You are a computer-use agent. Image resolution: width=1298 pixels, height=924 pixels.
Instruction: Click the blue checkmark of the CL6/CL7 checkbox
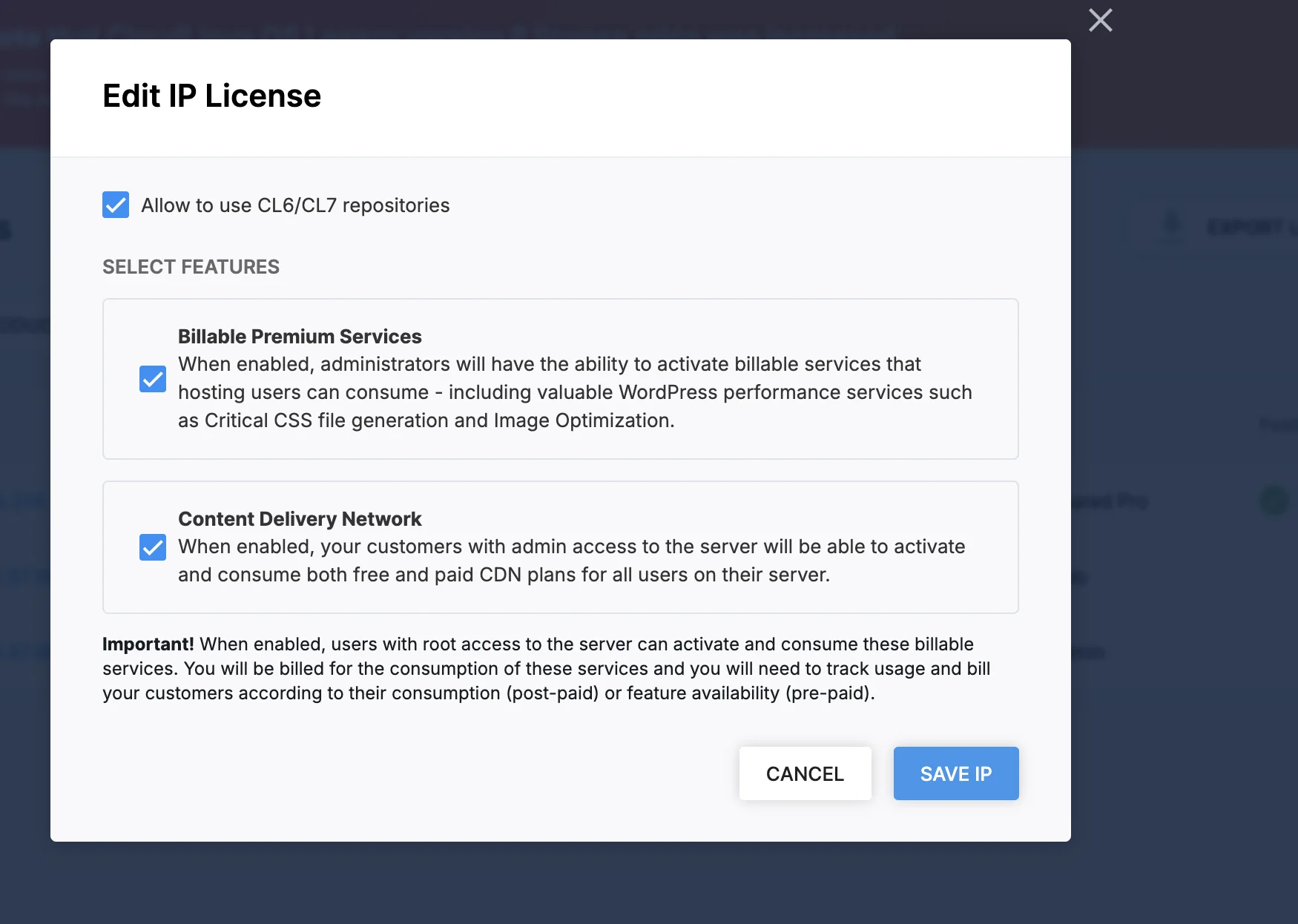click(x=116, y=205)
